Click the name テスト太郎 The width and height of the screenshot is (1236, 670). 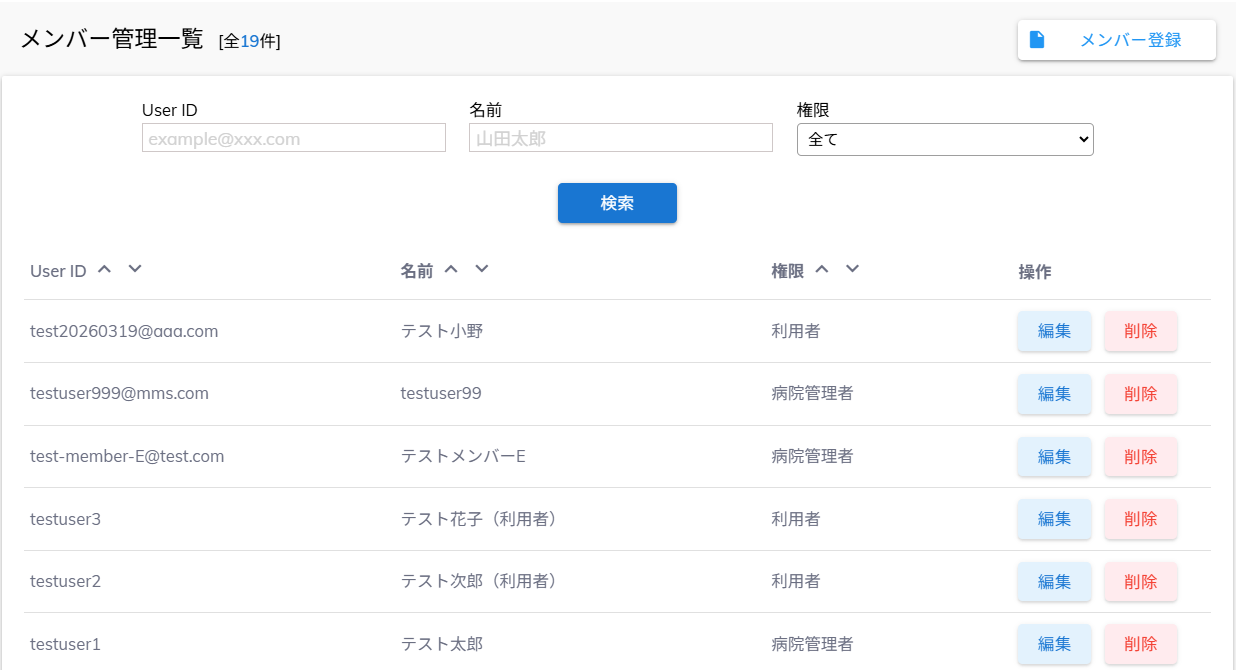pyautogui.click(x=442, y=644)
